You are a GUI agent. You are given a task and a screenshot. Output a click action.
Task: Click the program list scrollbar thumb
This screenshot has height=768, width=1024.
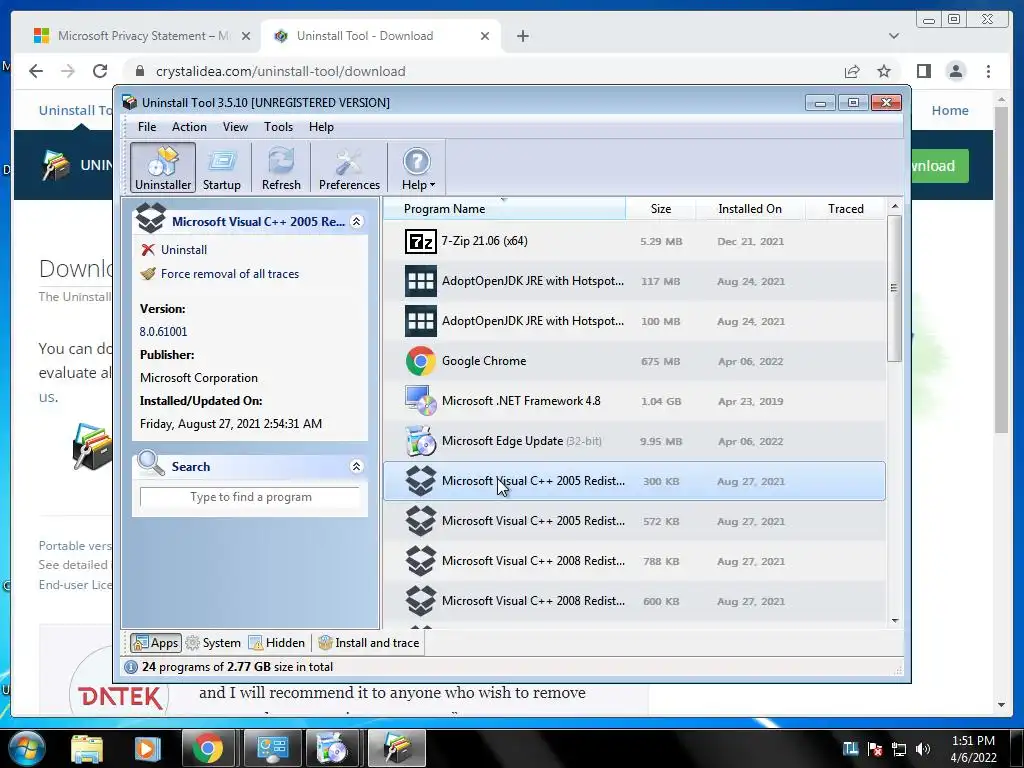(x=895, y=287)
